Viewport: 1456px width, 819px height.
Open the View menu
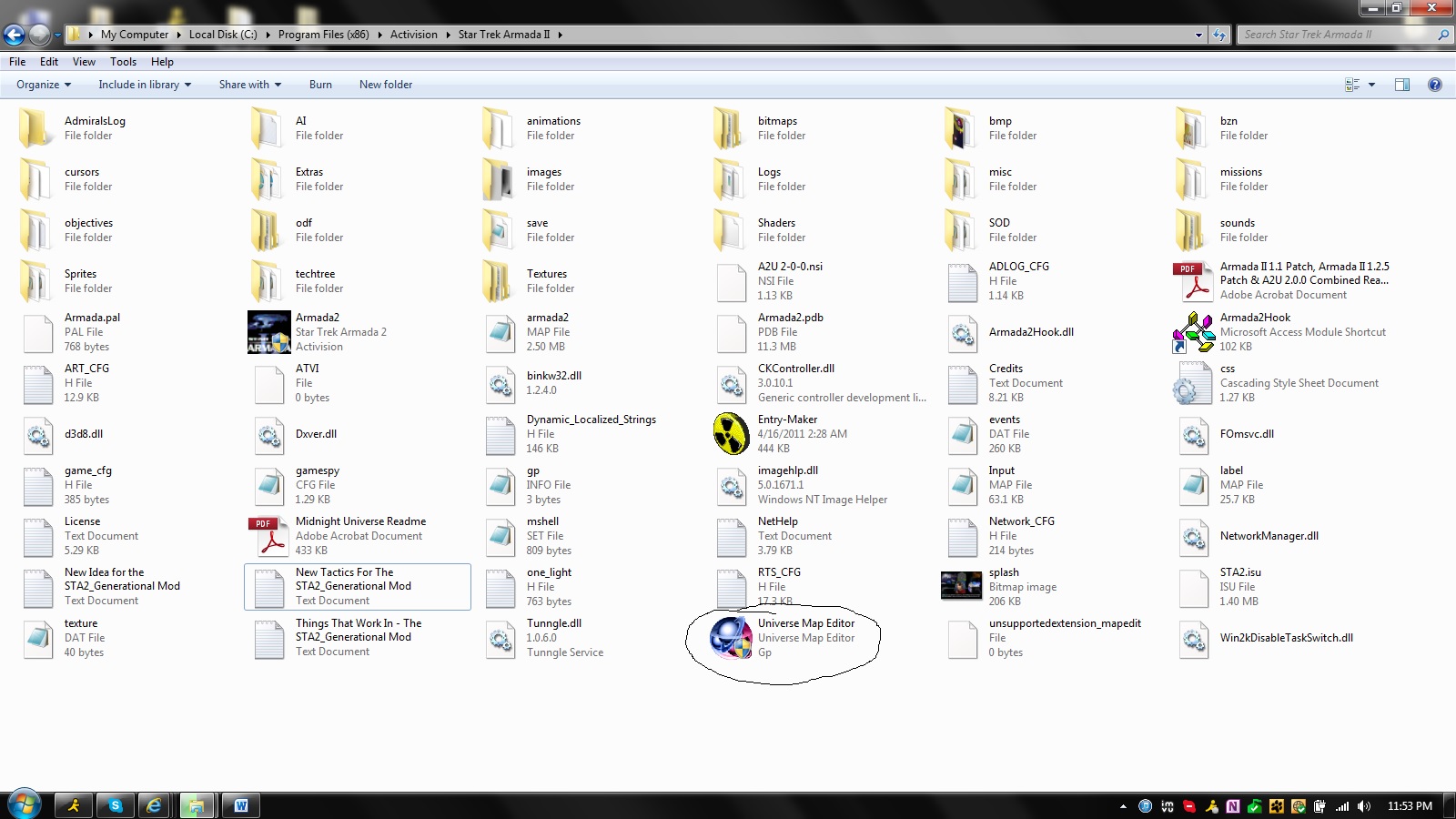84,62
